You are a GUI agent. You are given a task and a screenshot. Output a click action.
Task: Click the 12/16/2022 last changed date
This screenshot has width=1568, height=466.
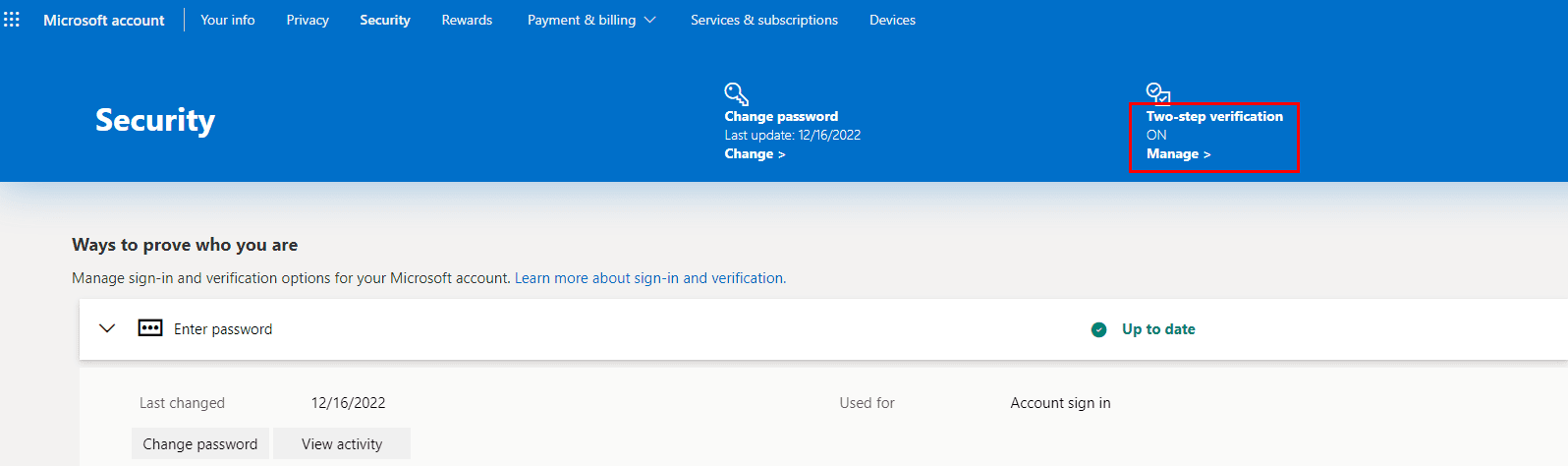click(x=348, y=403)
